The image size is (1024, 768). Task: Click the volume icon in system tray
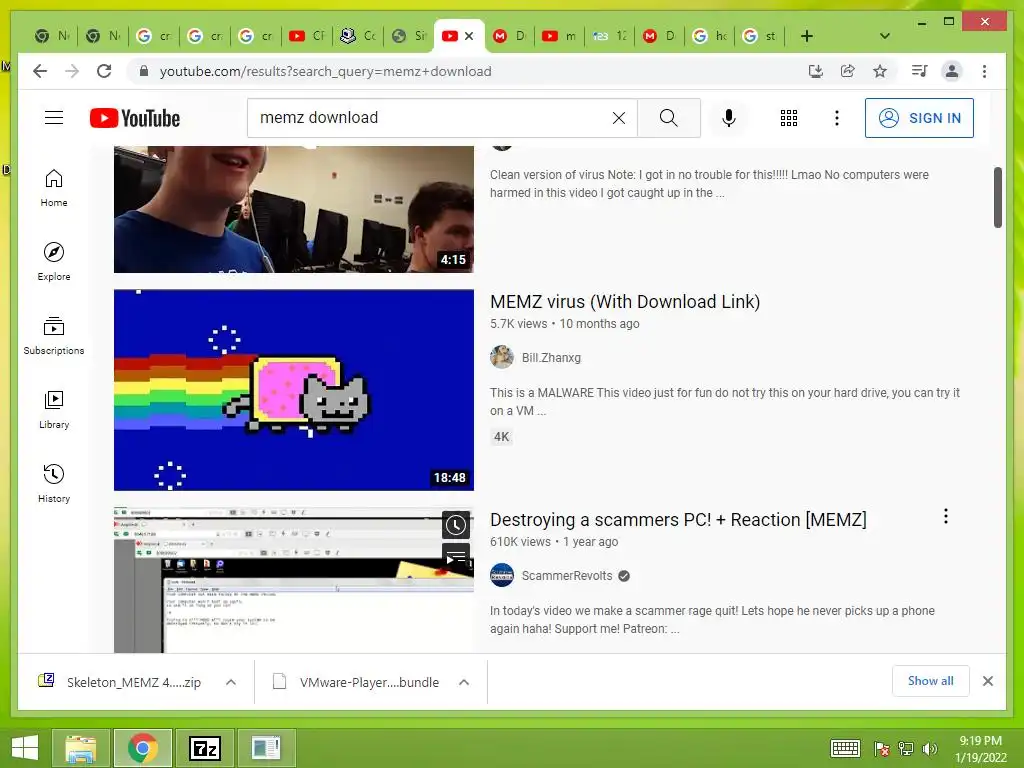click(x=929, y=748)
